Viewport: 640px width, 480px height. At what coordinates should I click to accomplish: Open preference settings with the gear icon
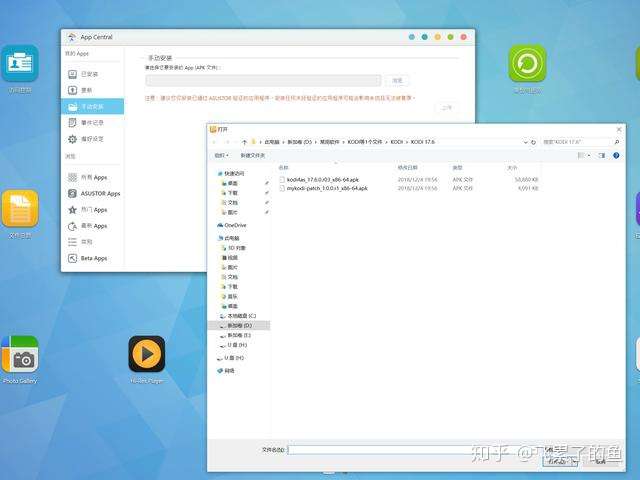(x=73, y=139)
